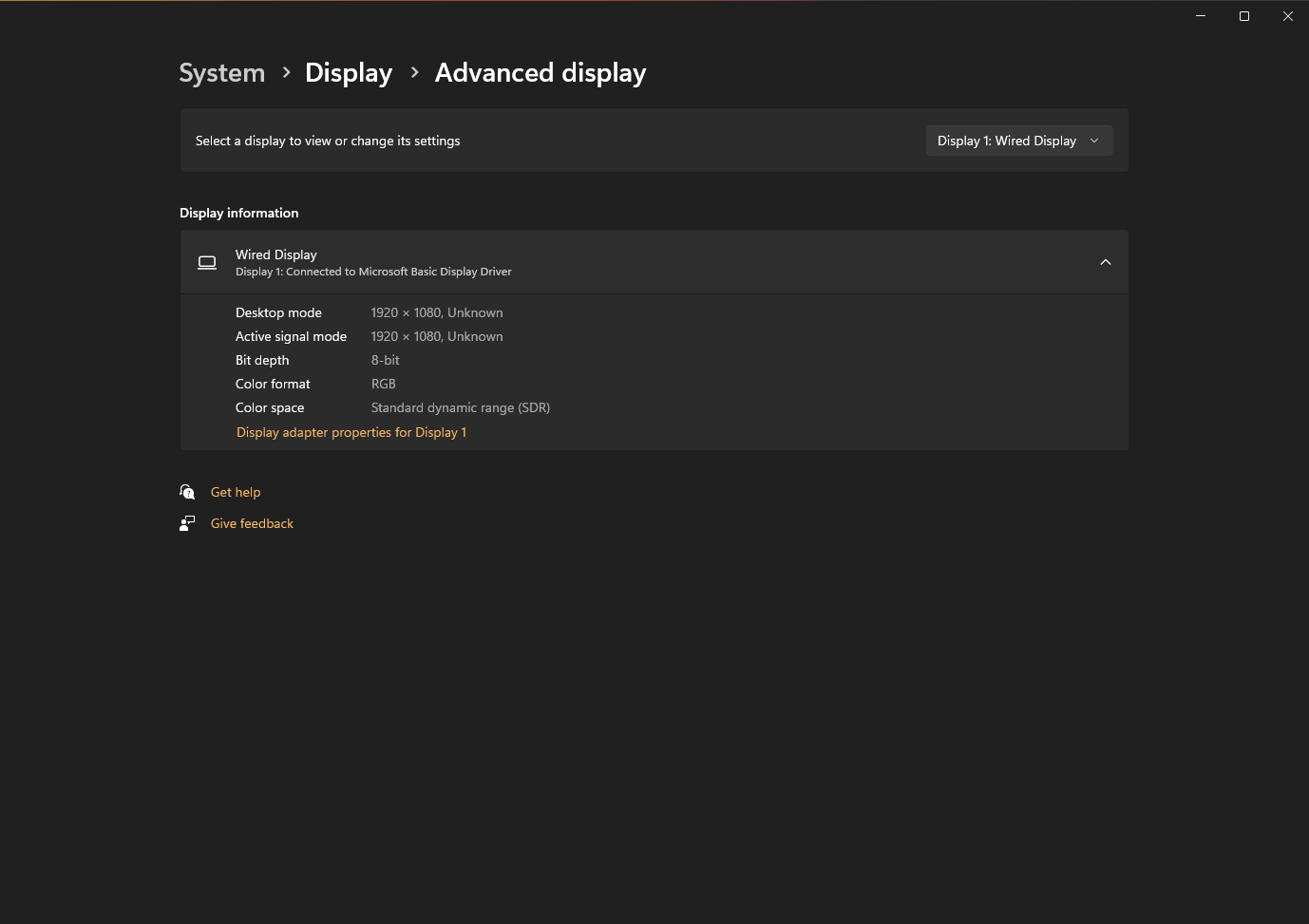Click the upward chevron on the display card
This screenshot has width=1309, height=924.
pyautogui.click(x=1105, y=261)
